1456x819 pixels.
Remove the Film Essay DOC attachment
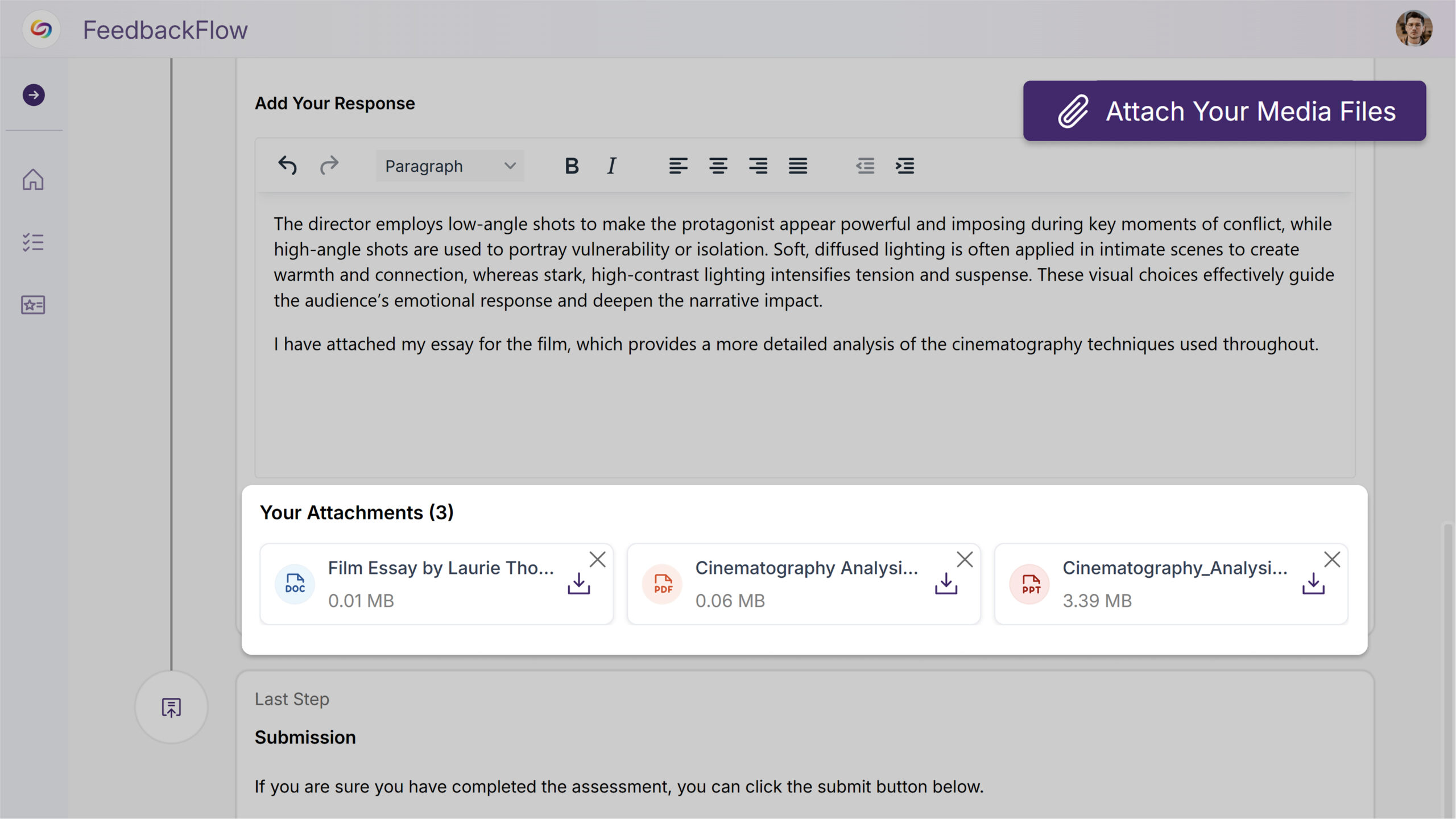tap(597, 560)
